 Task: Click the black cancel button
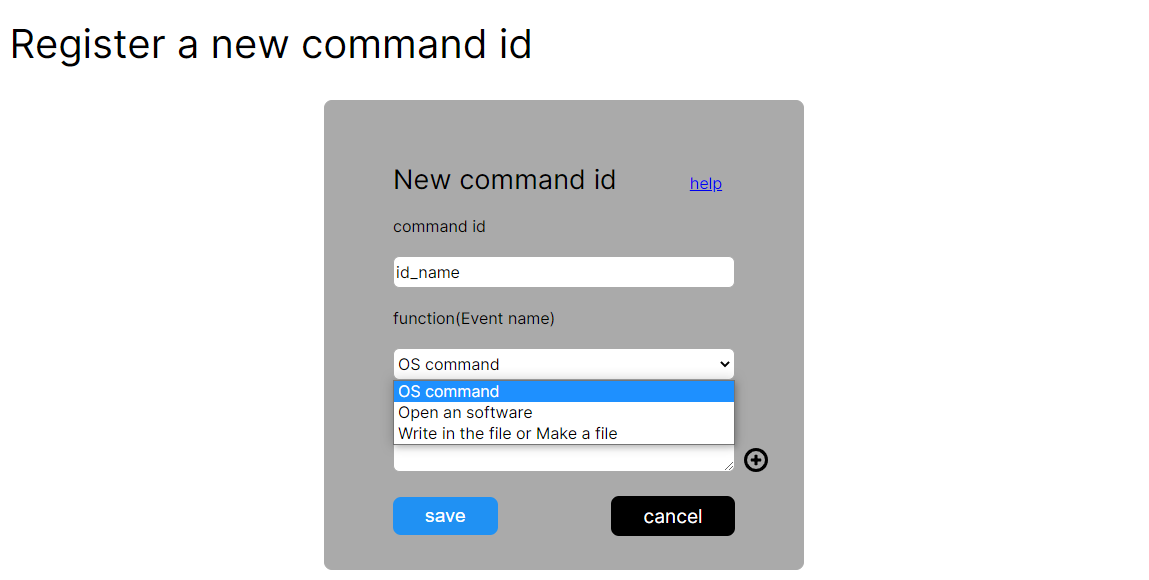(672, 516)
